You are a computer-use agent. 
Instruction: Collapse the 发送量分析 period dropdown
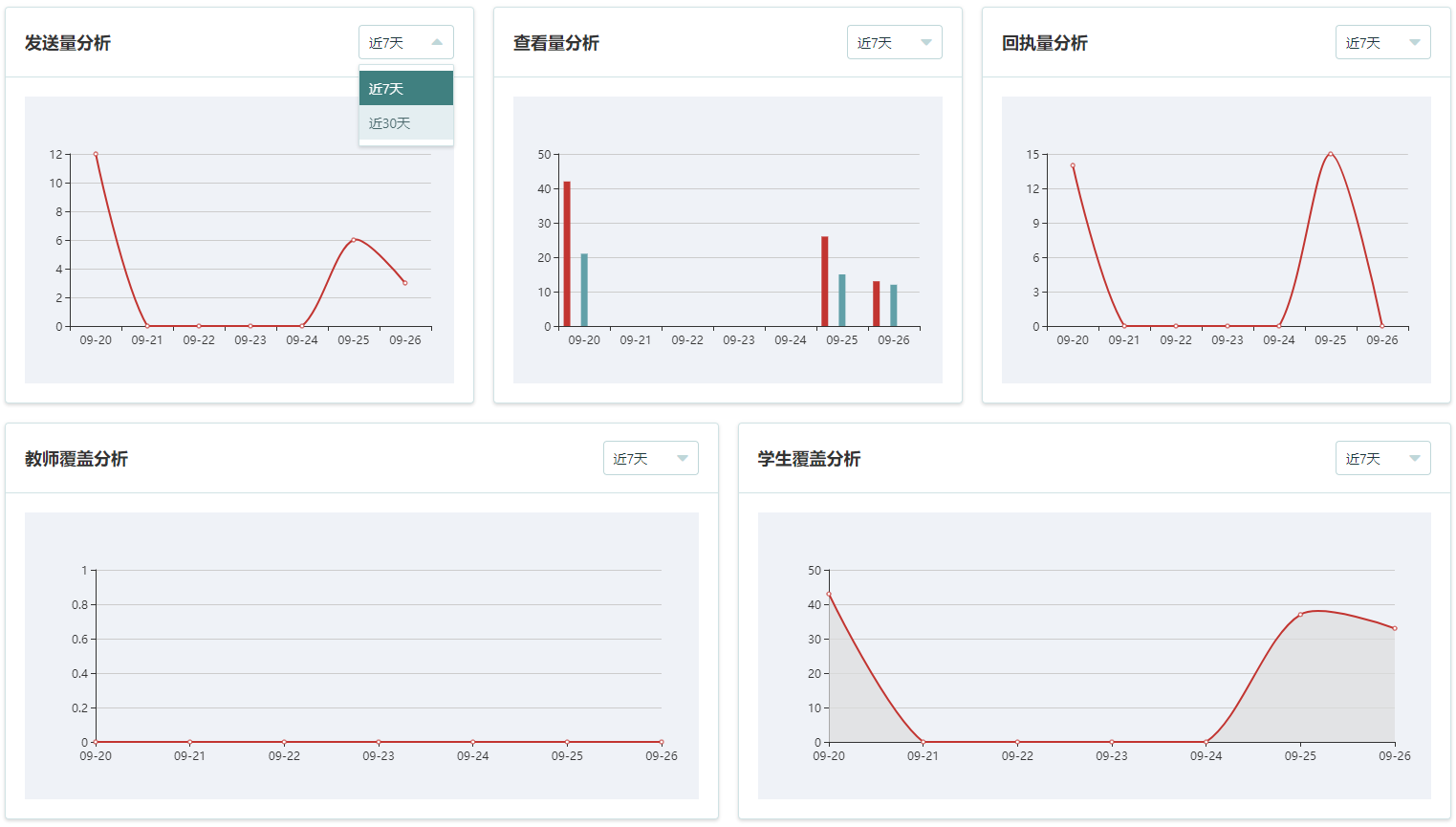pos(406,42)
